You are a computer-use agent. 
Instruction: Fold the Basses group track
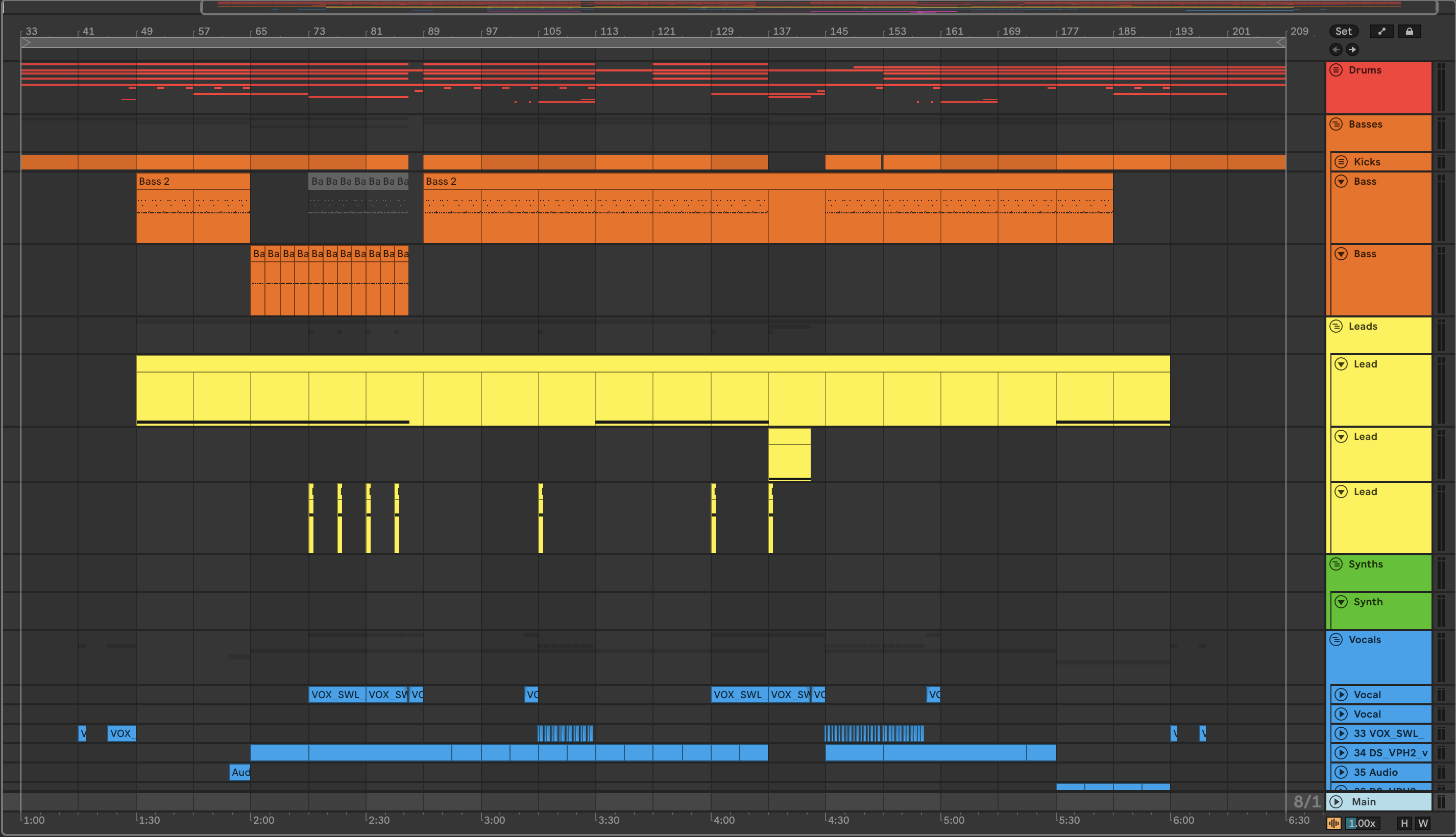pyautogui.click(x=1336, y=124)
